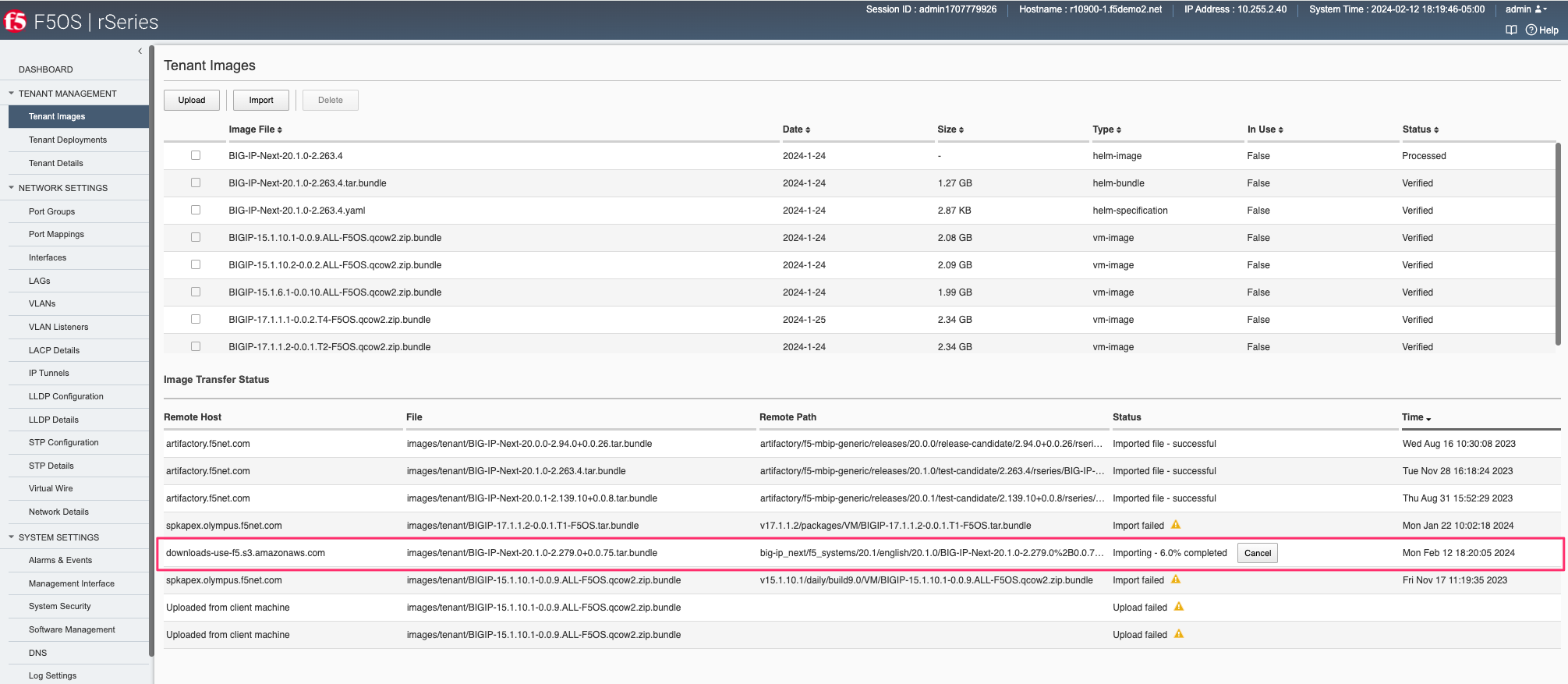Open Software Management
Image resolution: width=1568 pixels, height=684 pixels.
coord(72,629)
